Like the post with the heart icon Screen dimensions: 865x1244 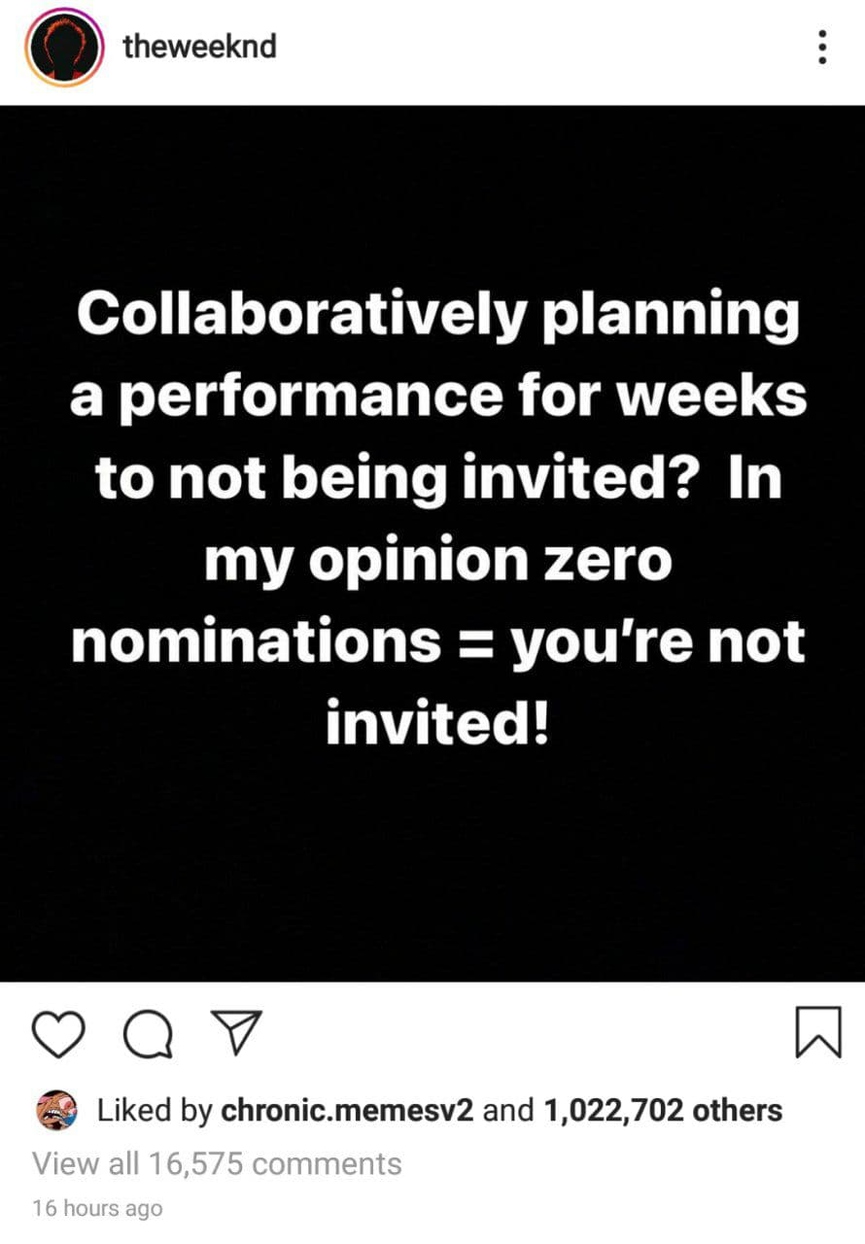click(62, 1032)
